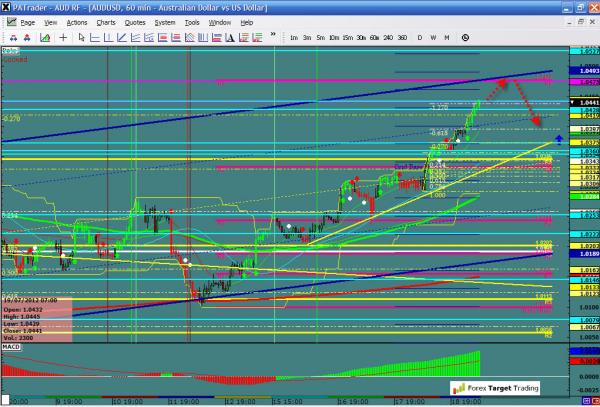
Task: Switch chart to Monthly (M) timeframe
Action: point(447,38)
